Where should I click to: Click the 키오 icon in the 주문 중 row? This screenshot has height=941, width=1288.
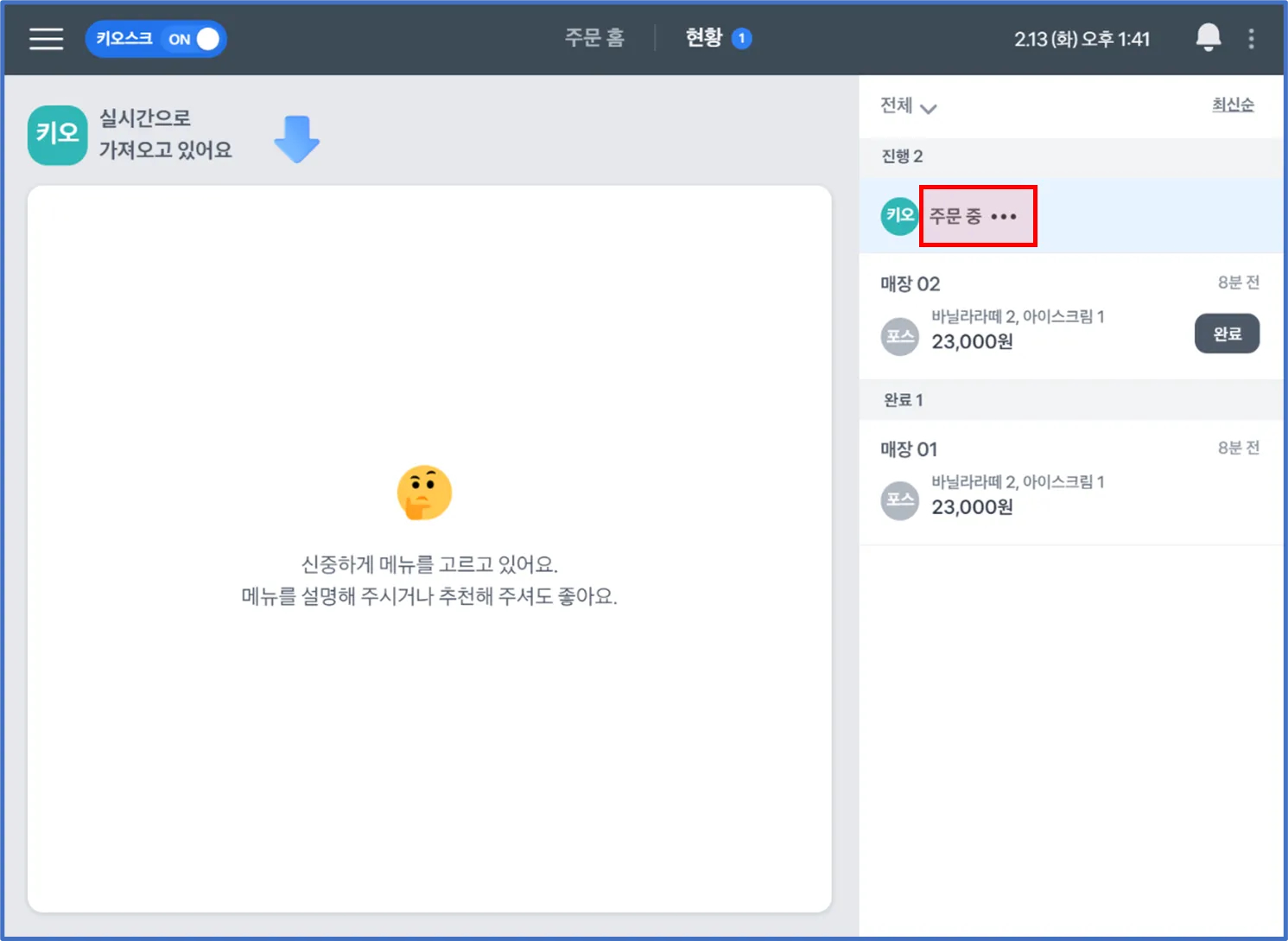click(899, 216)
